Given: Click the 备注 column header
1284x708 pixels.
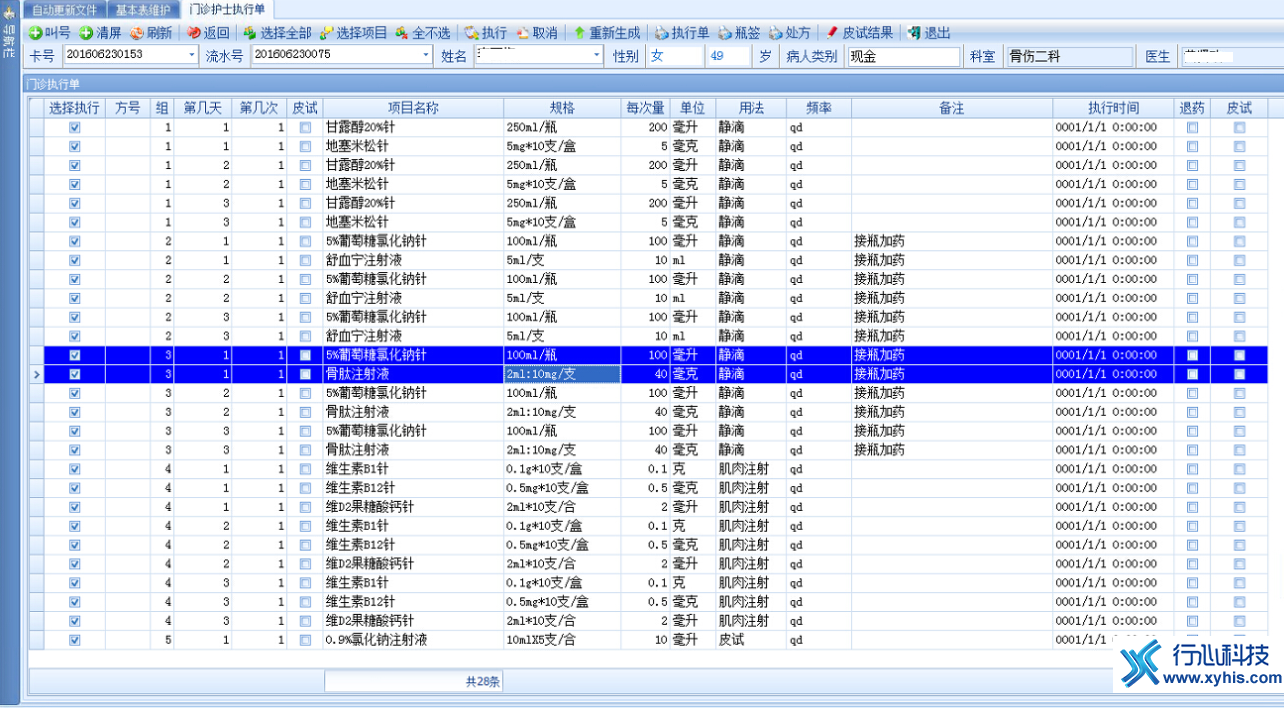Looking at the screenshot, I should [951, 107].
